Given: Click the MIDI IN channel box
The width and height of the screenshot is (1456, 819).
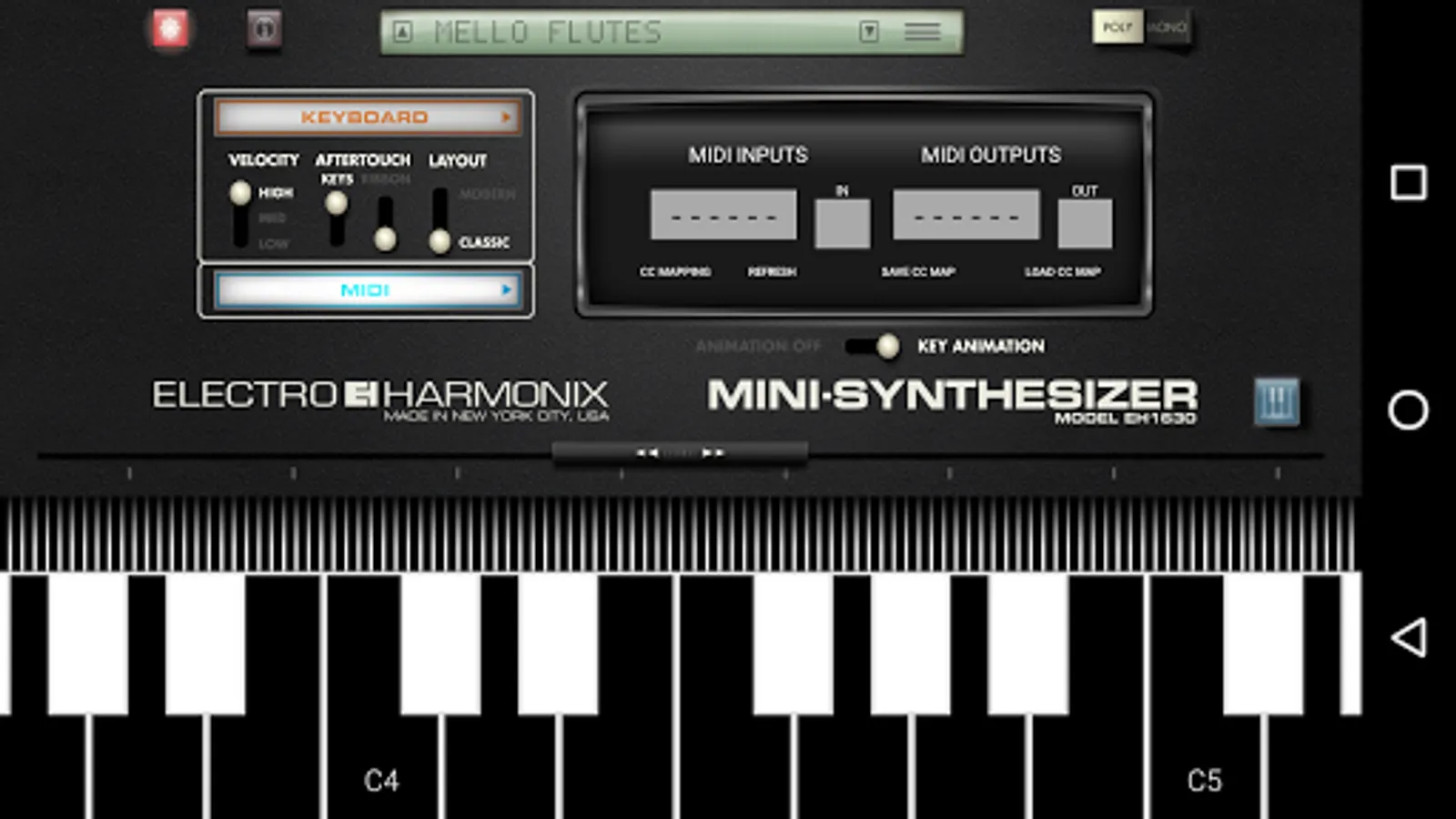Looking at the screenshot, I should tap(843, 224).
